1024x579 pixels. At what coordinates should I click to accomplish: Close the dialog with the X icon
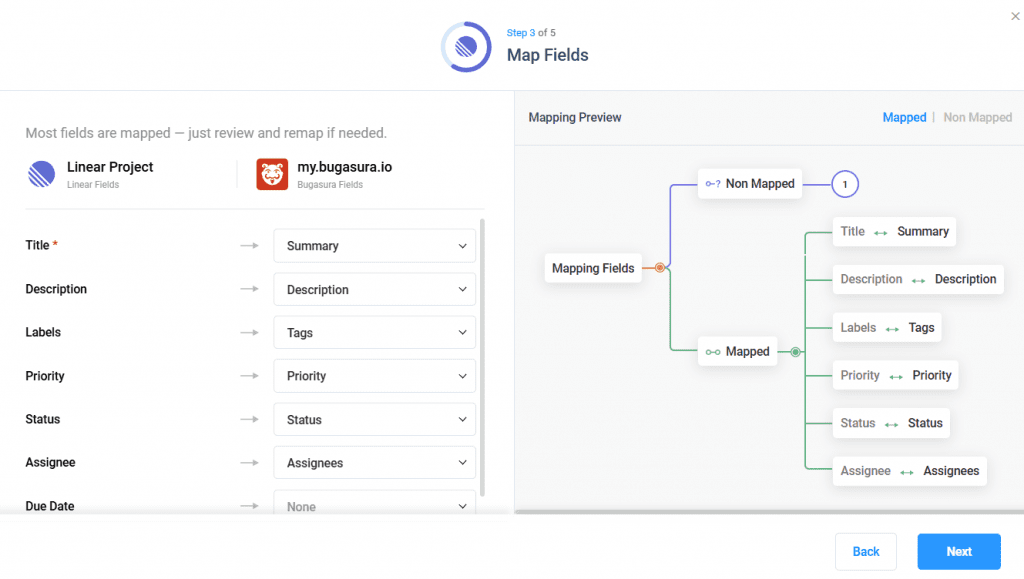pos(1016,16)
